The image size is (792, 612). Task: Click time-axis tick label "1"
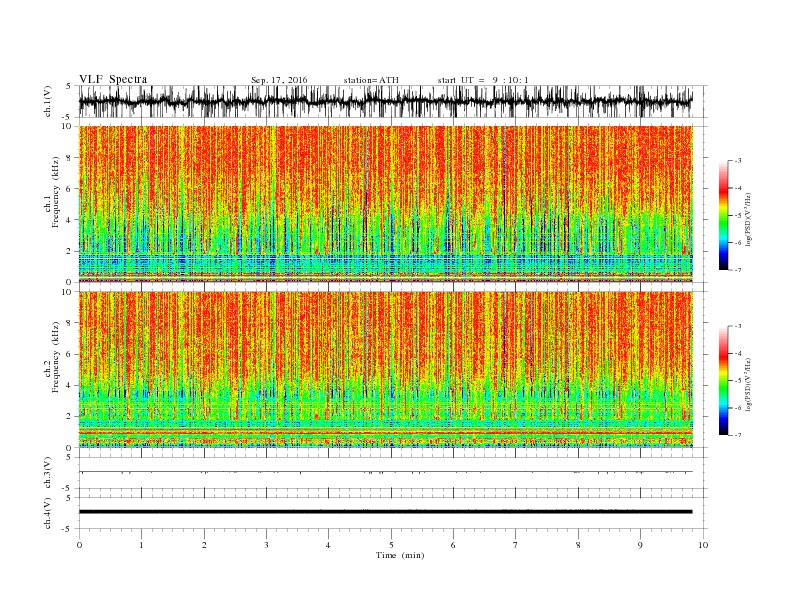[142, 545]
